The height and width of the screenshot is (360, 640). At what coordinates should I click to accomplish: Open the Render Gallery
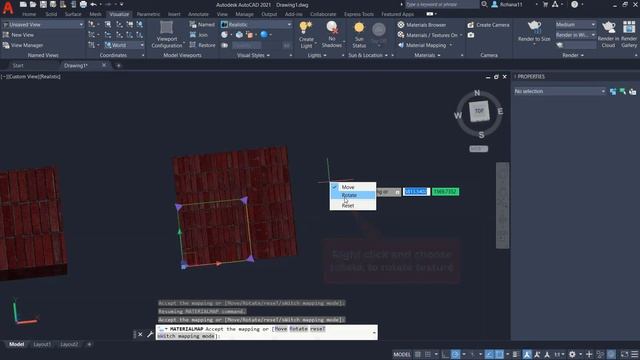point(629,34)
